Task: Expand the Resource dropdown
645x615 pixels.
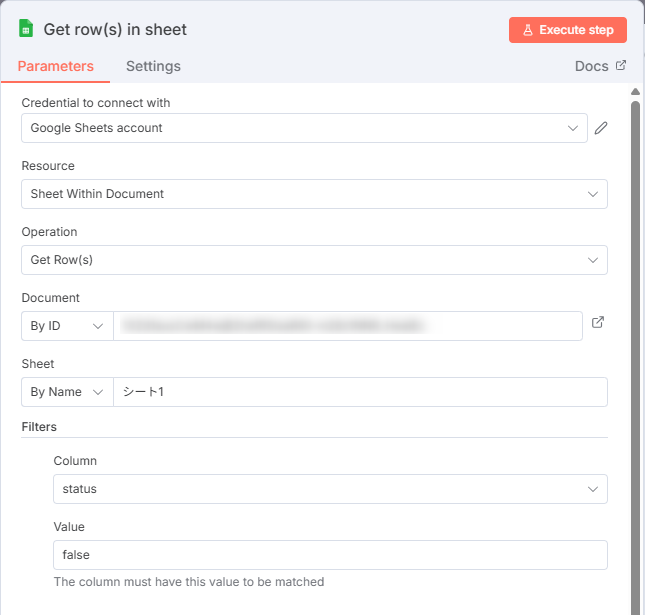Action: [314, 194]
